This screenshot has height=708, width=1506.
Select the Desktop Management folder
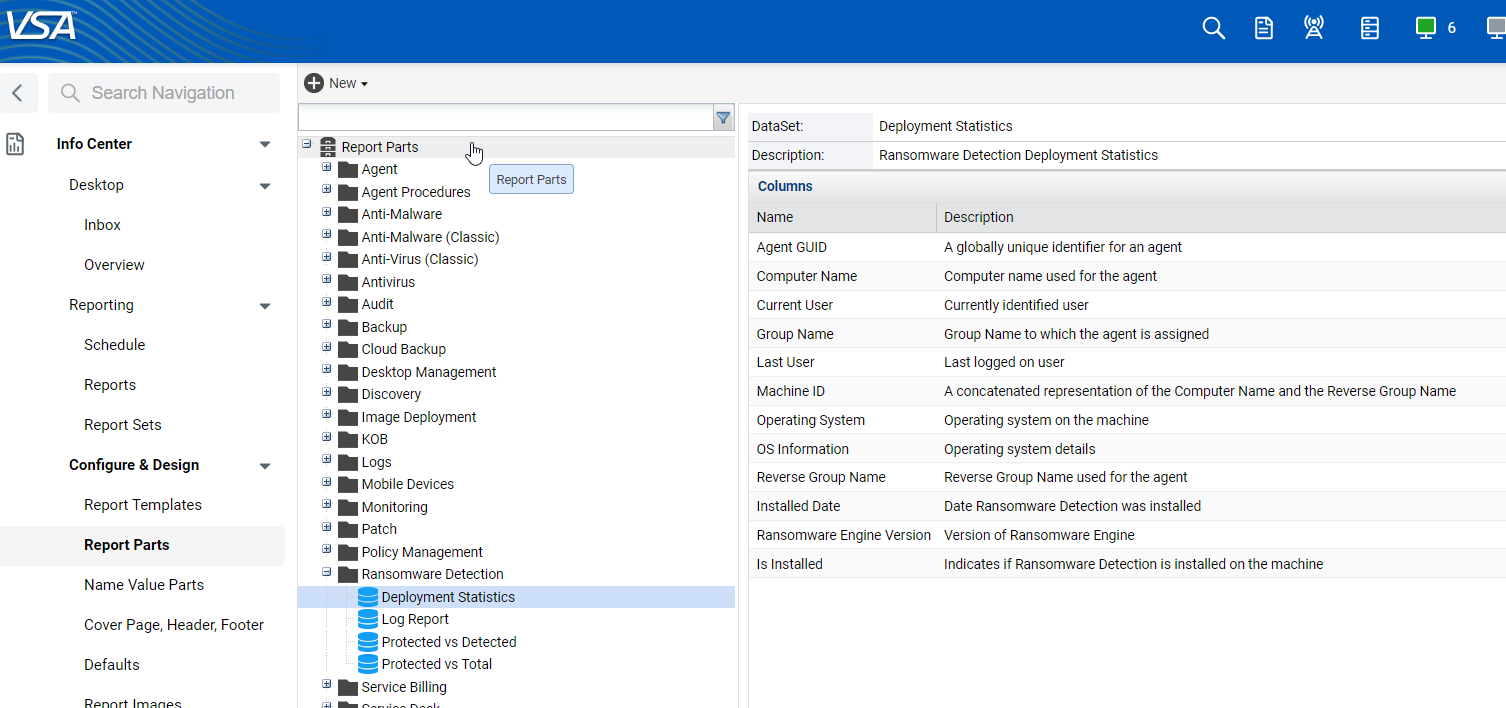tap(429, 372)
